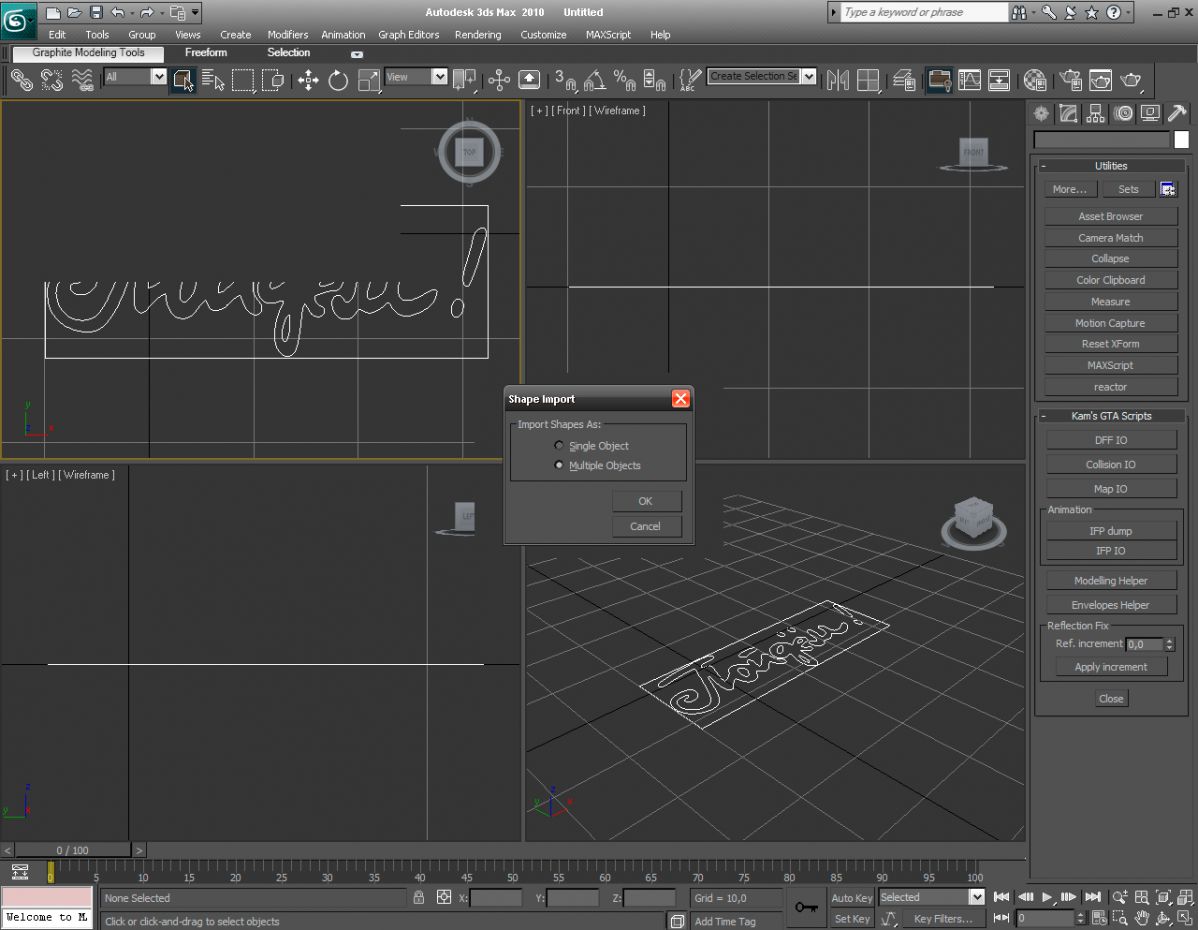1198x930 pixels.
Task: Click the Apply increment button
Action: [x=1111, y=667]
